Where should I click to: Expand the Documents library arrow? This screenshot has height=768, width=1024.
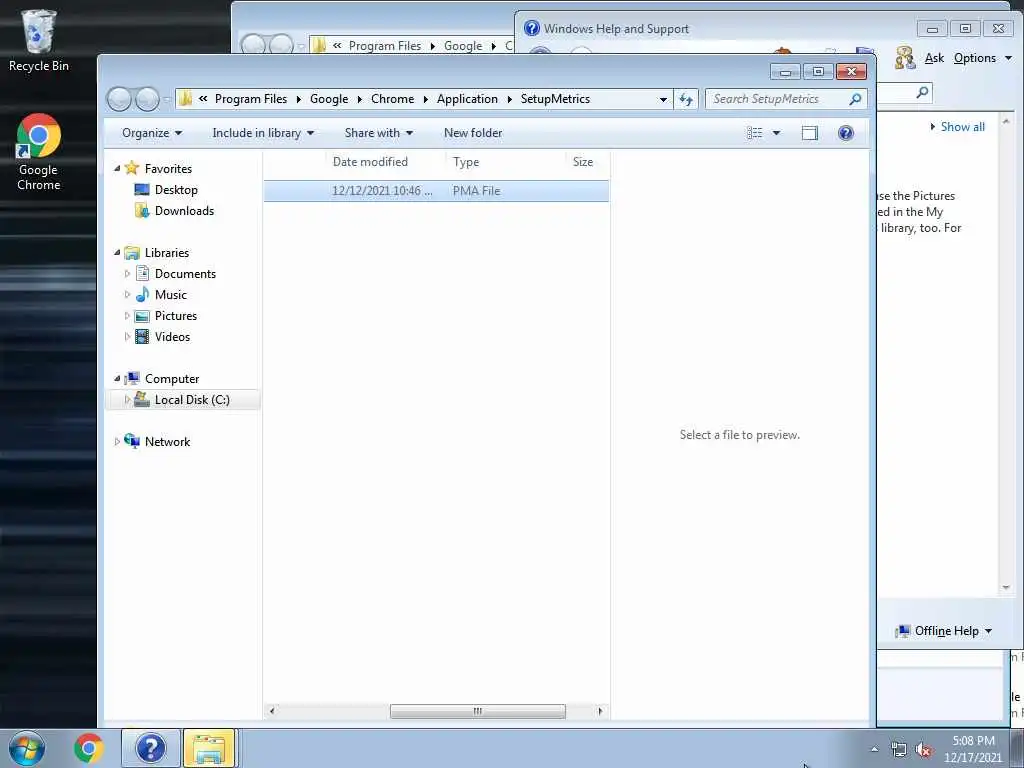click(127, 274)
